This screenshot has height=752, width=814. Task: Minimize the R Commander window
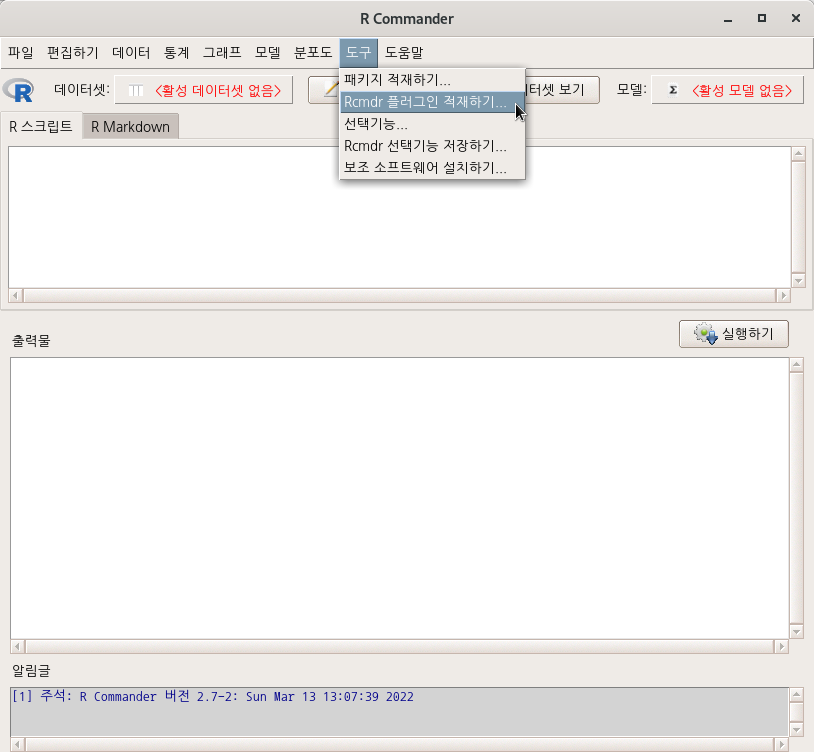click(x=728, y=19)
